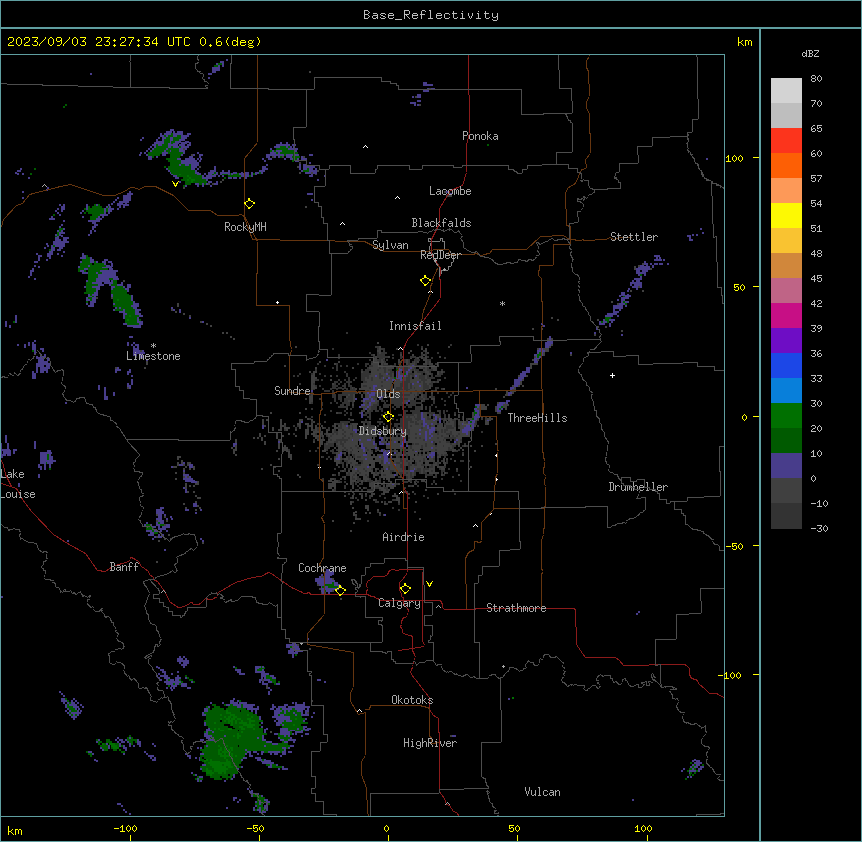Click the ThreeHills town label
The height and width of the screenshot is (842, 862).
(x=537, y=418)
